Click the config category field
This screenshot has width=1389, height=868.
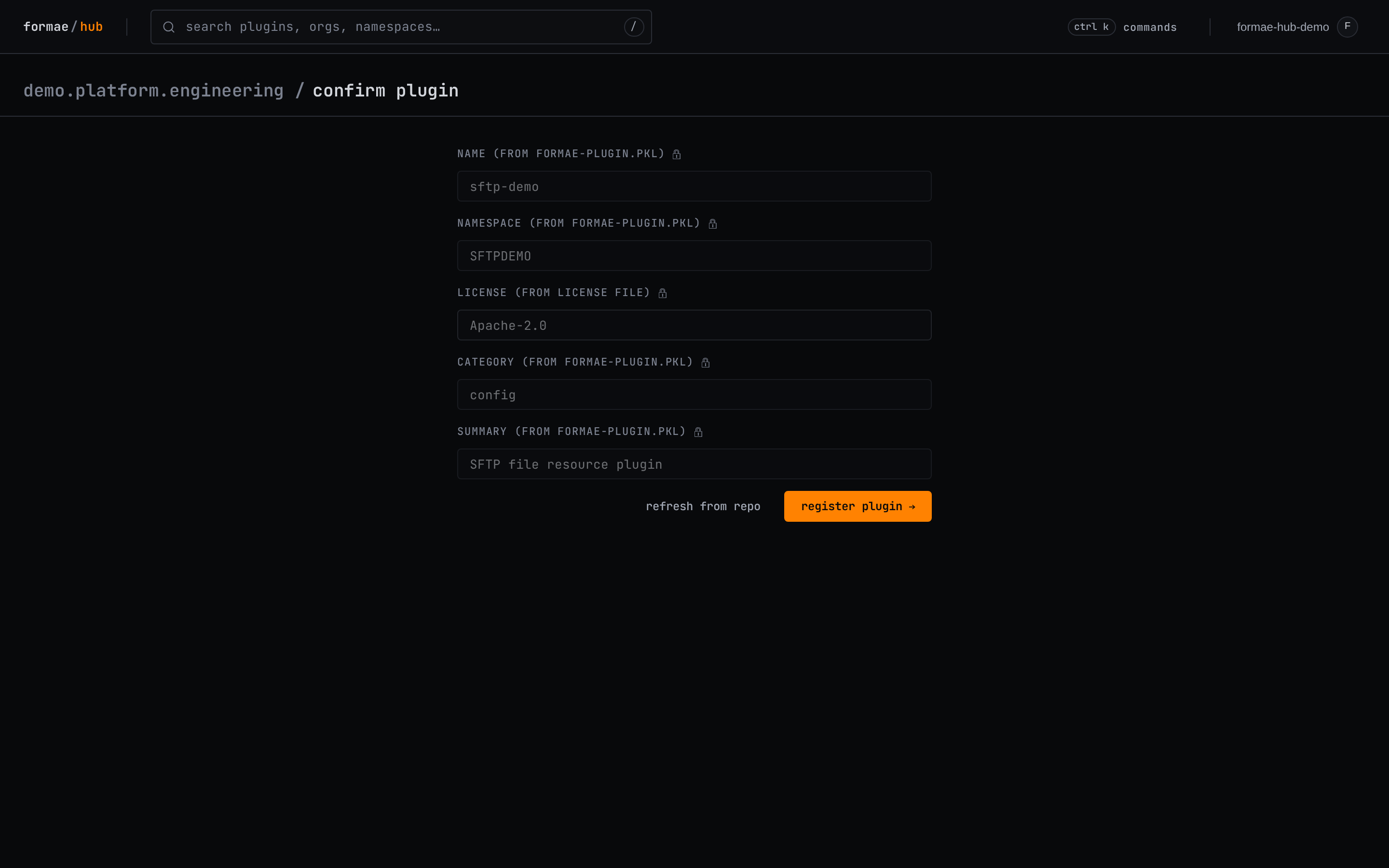coord(694,394)
